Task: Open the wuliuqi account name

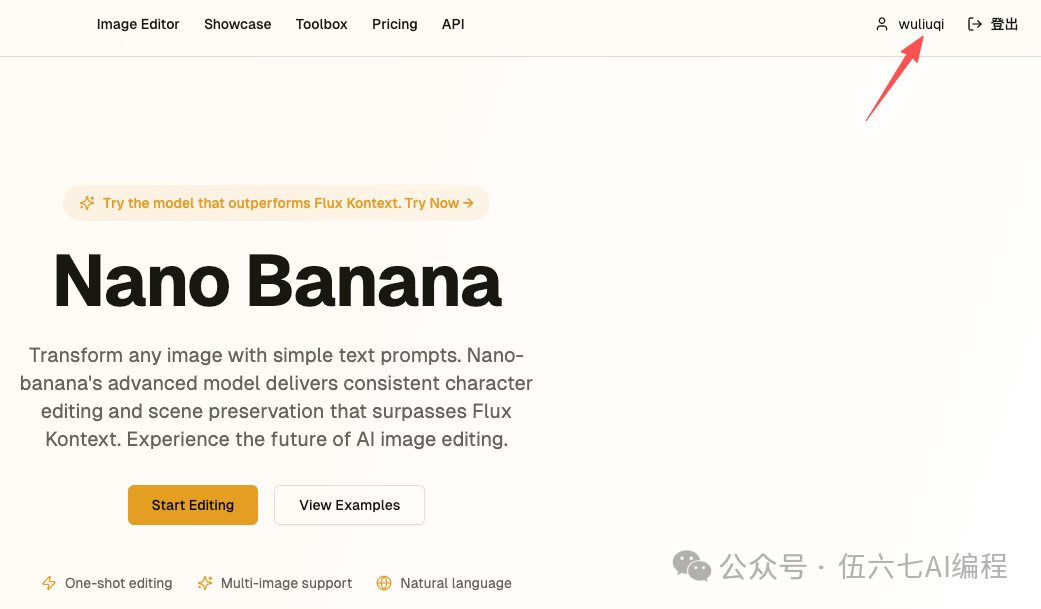Action: [921, 24]
